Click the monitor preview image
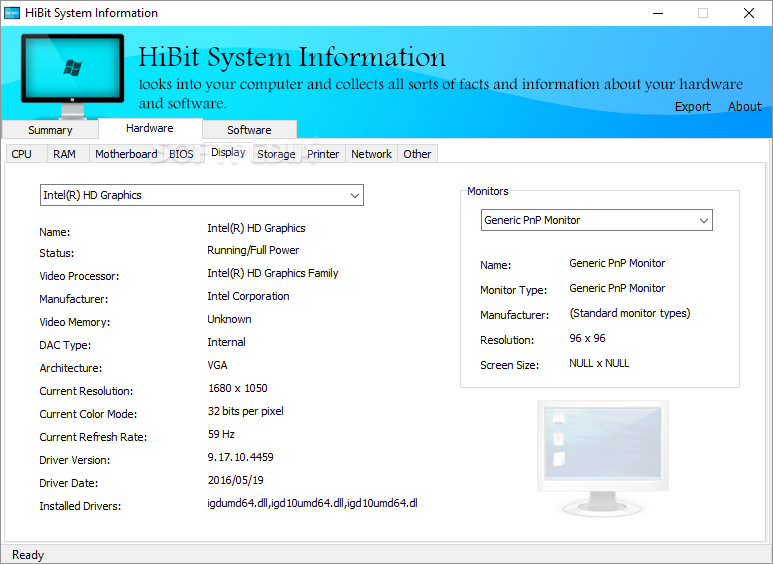 [x=602, y=458]
